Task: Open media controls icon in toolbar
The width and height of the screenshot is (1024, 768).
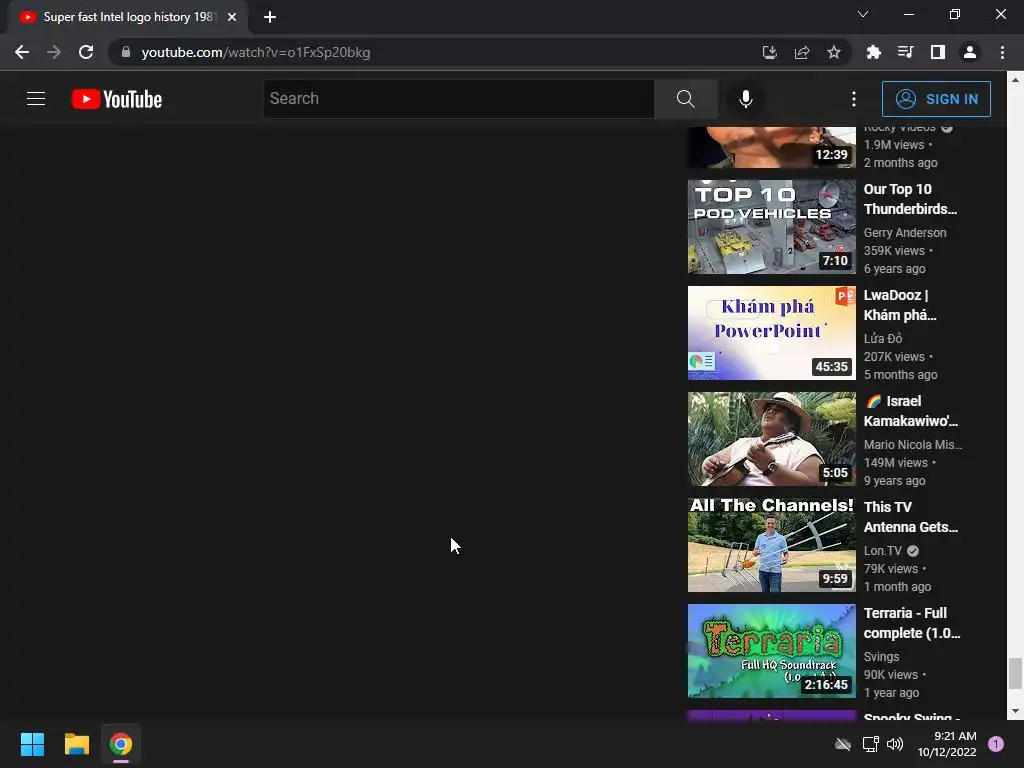Action: click(x=905, y=52)
